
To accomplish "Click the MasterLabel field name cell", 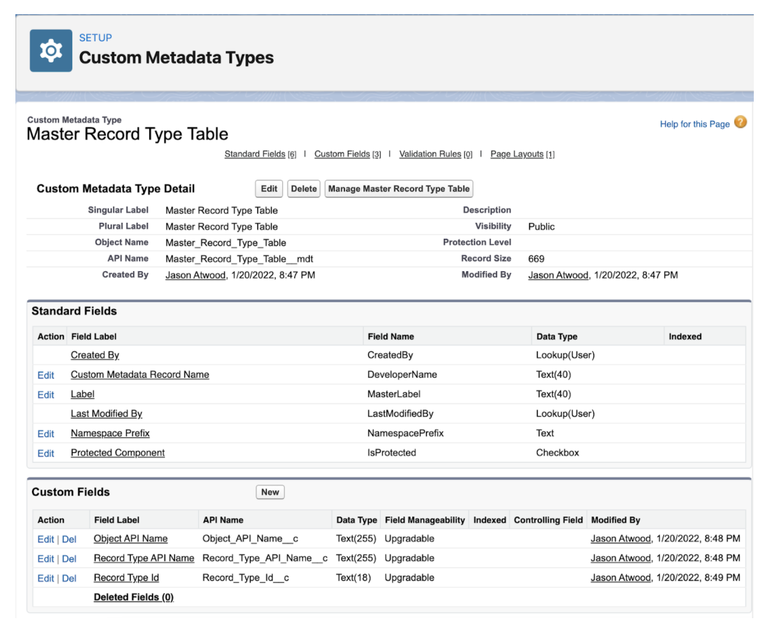I will click(x=394, y=394).
